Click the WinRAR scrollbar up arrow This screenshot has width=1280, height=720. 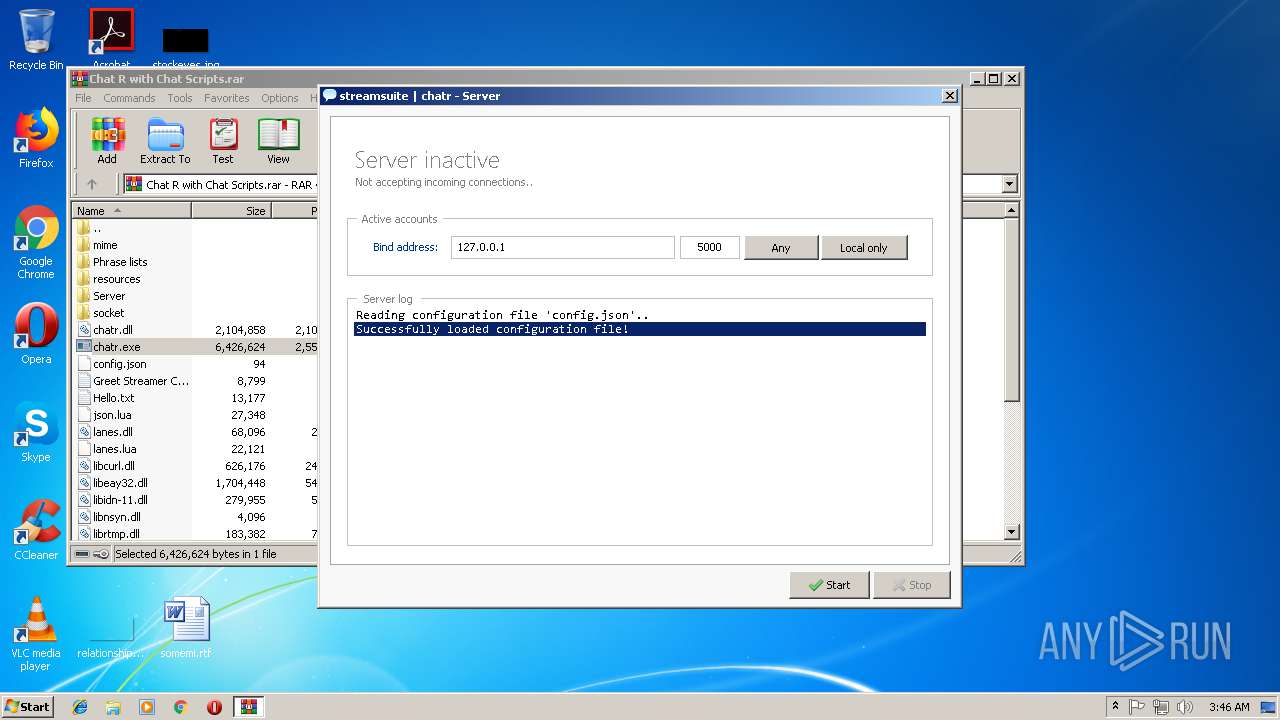(1011, 210)
